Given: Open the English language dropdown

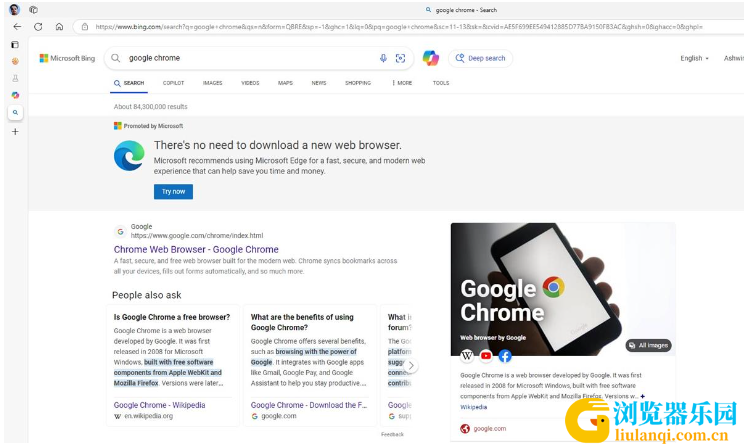Looking at the screenshot, I should (x=694, y=58).
